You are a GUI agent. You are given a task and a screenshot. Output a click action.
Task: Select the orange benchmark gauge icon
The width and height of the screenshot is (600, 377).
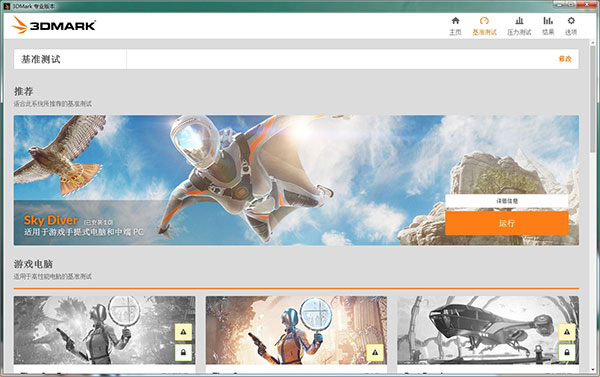tap(484, 21)
